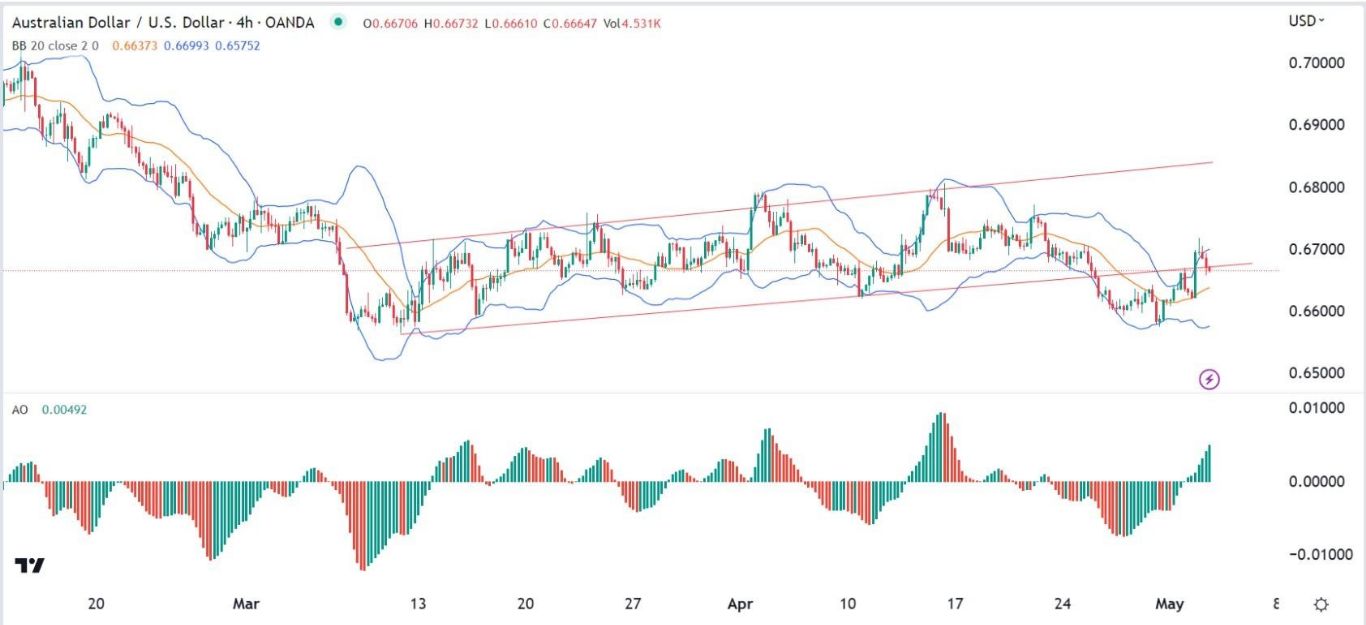
Task: Click the Mar label on time axis
Action: pos(245,604)
